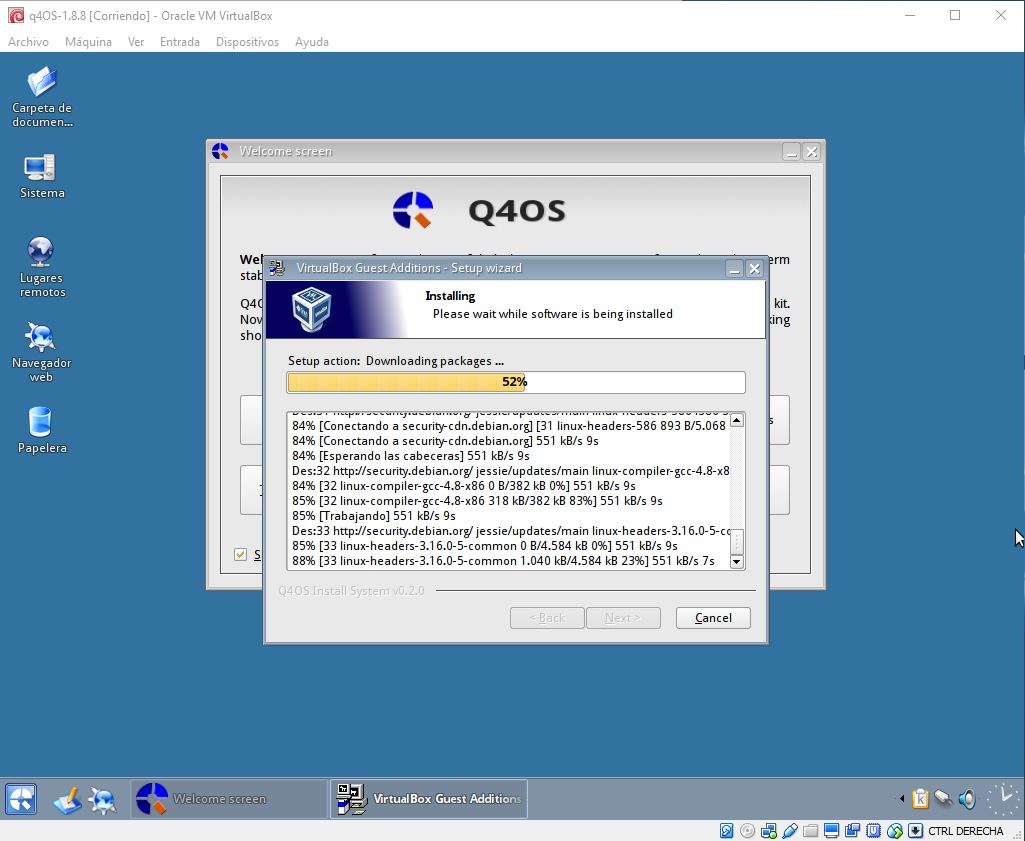1025x841 pixels.
Task: Switch to VirtualBox Guest Additions taskbar entry
Action: click(429, 799)
